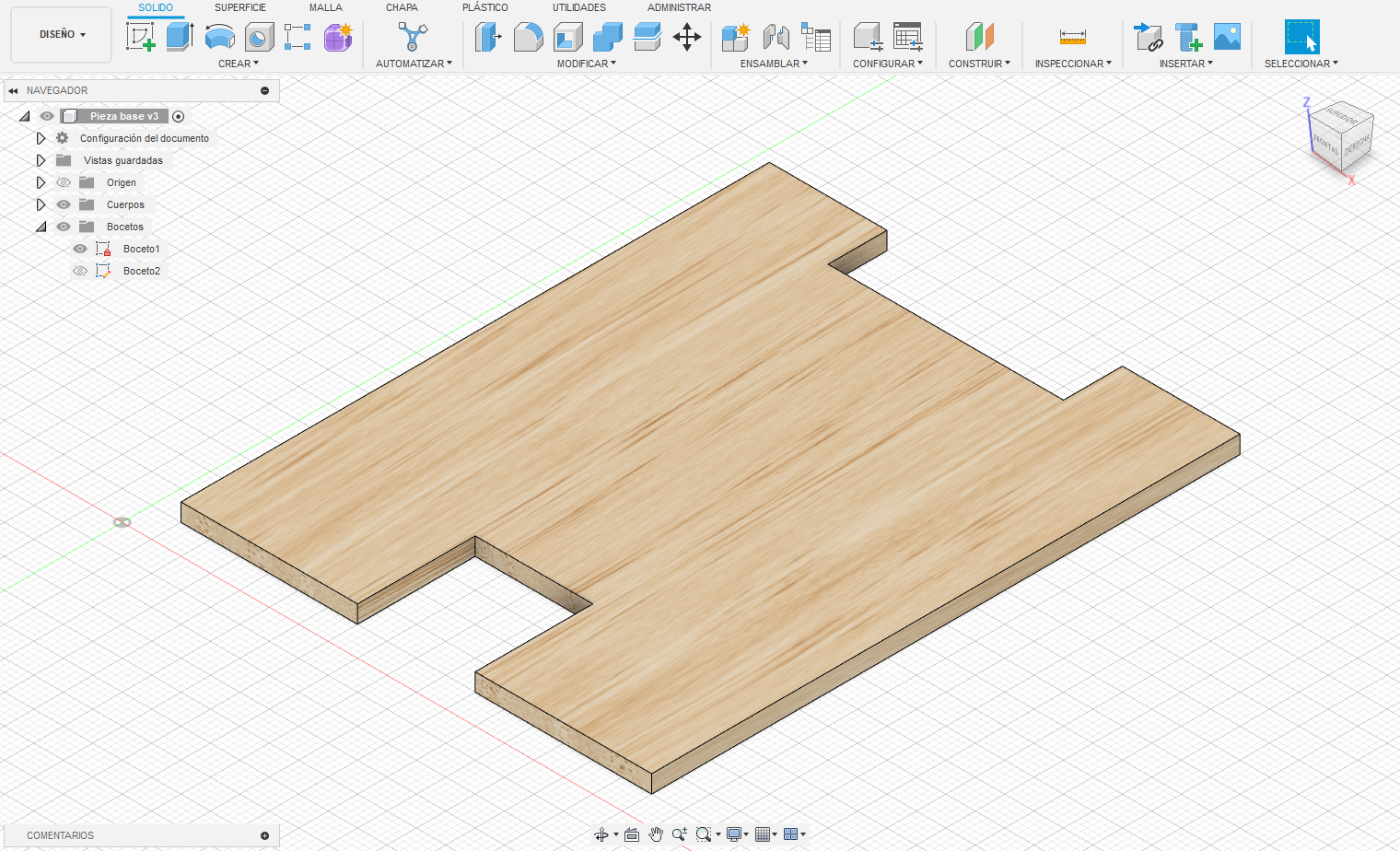Image resolution: width=1400 pixels, height=851 pixels.
Task: Expand Vistas guardadas folder
Action: 41,160
